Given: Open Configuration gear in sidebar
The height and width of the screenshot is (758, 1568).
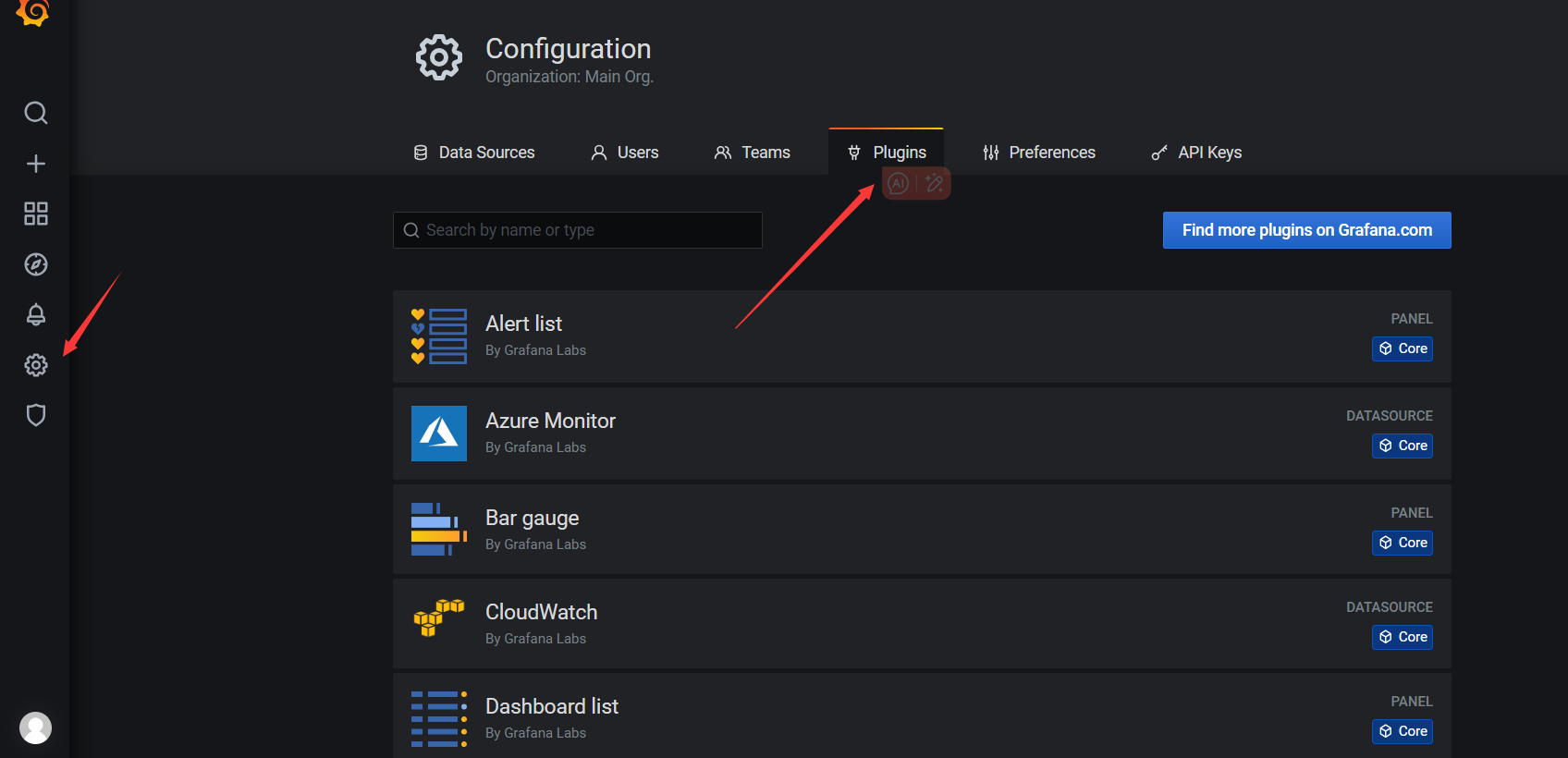Looking at the screenshot, I should [36, 365].
